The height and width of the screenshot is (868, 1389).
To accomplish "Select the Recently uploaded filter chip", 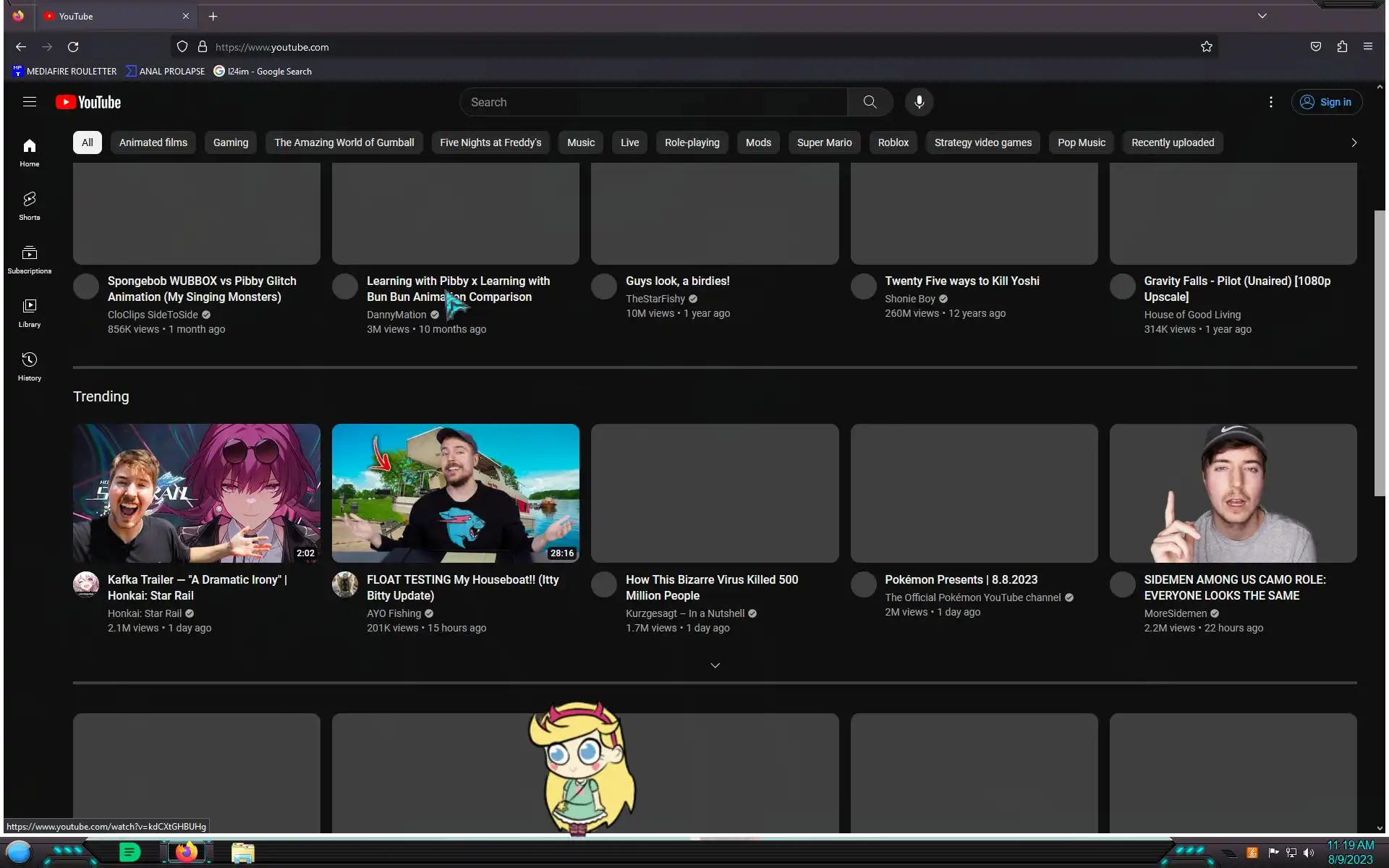I will 1172,142.
